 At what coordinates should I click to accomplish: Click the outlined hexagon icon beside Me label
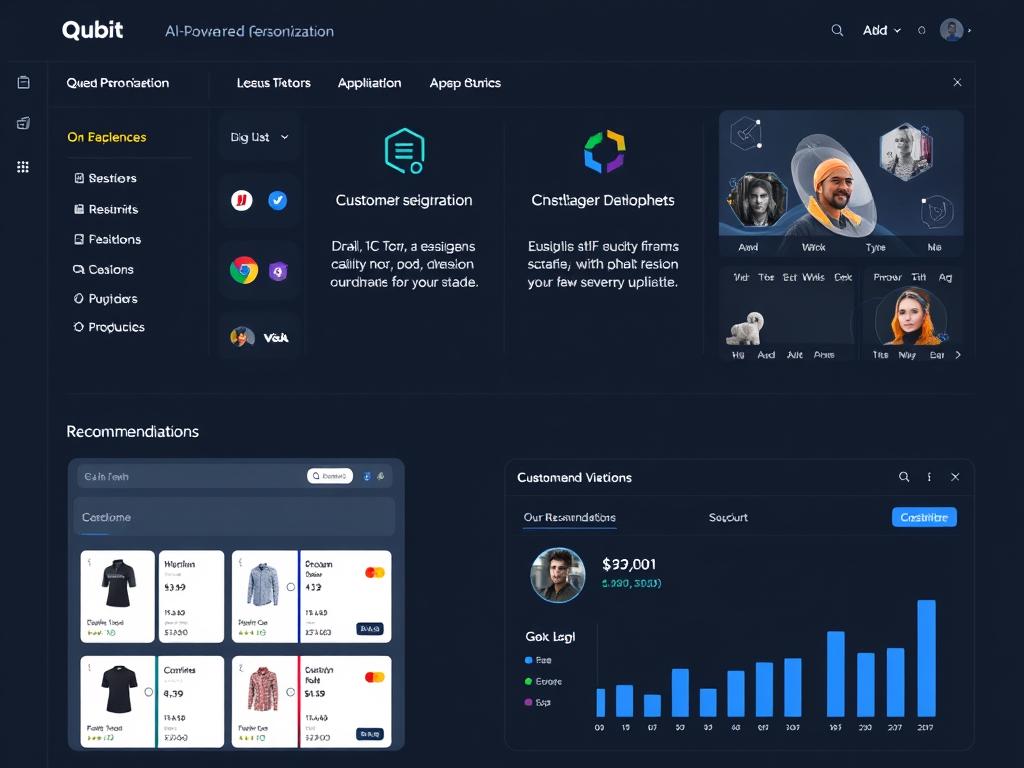(x=937, y=212)
